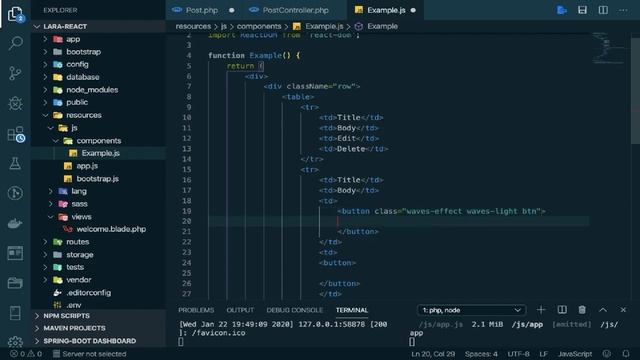Open the server-shaped icon above the gear
This screenshot has width=640, height=360.
point(16,313)
